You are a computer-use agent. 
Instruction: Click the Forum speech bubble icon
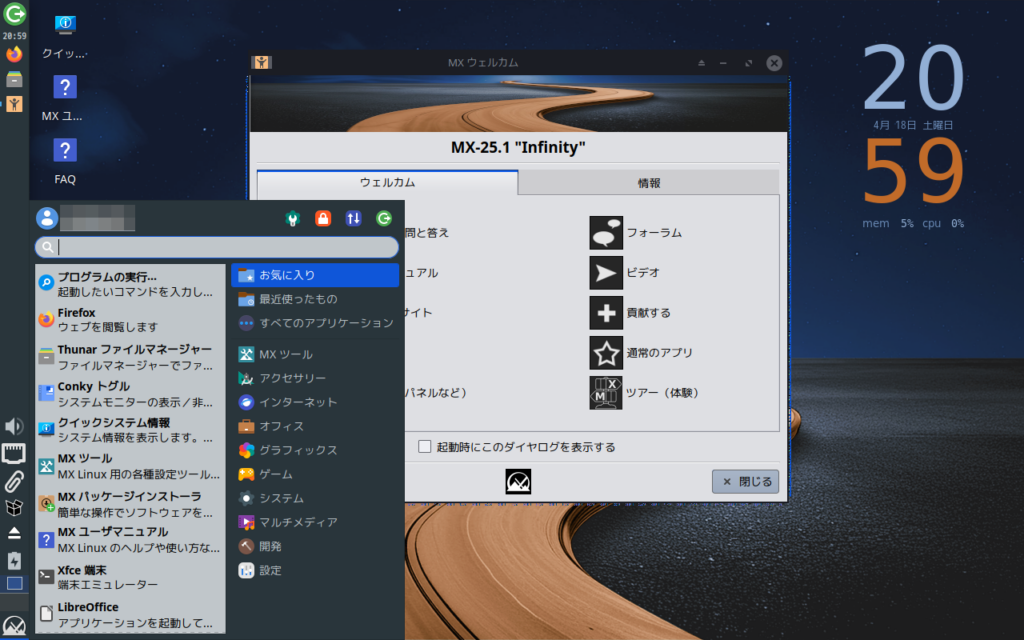click(606, 233)
